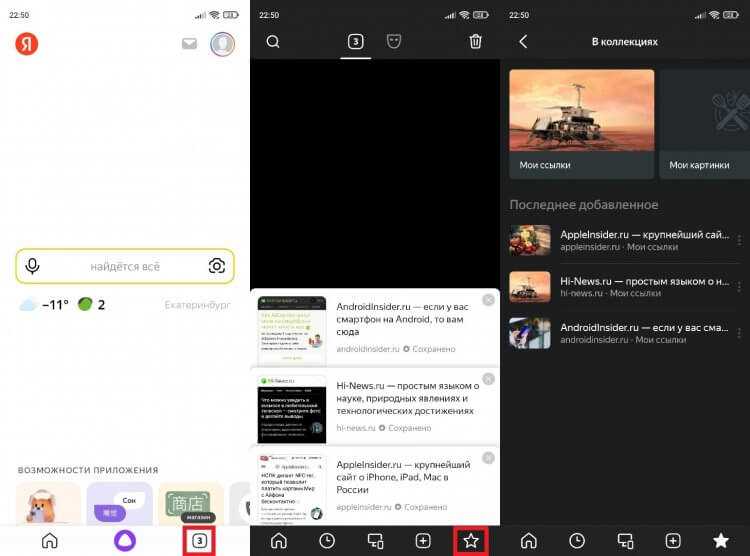Open three-dot menu for Hi-News.ru bookmark
The width and height of the screenshot is (750, 556).
click(739, 286)
